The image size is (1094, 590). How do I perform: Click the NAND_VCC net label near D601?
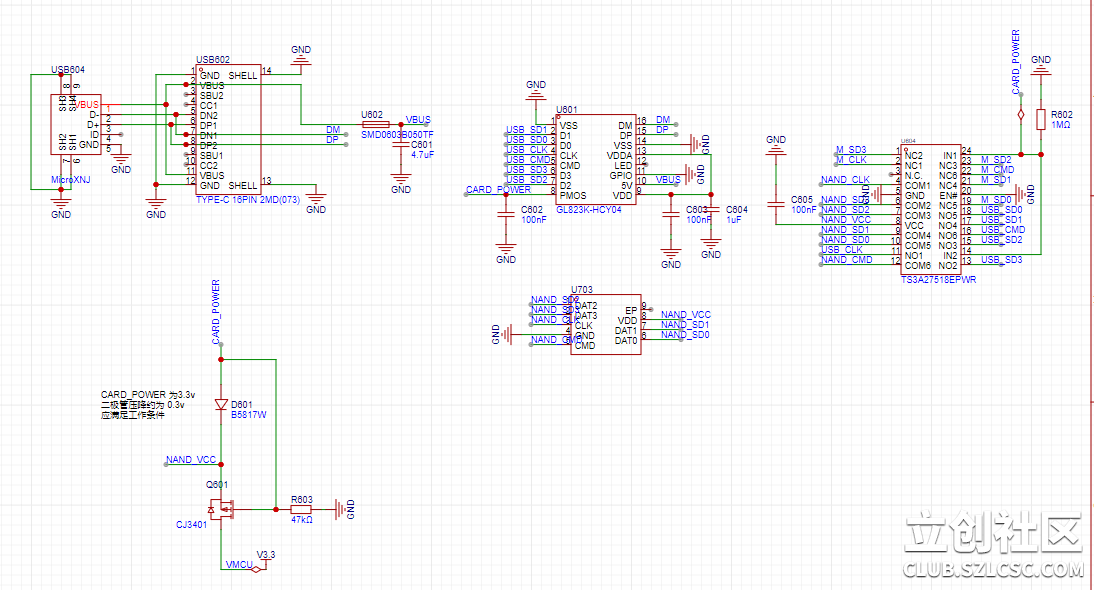point(191,460)
